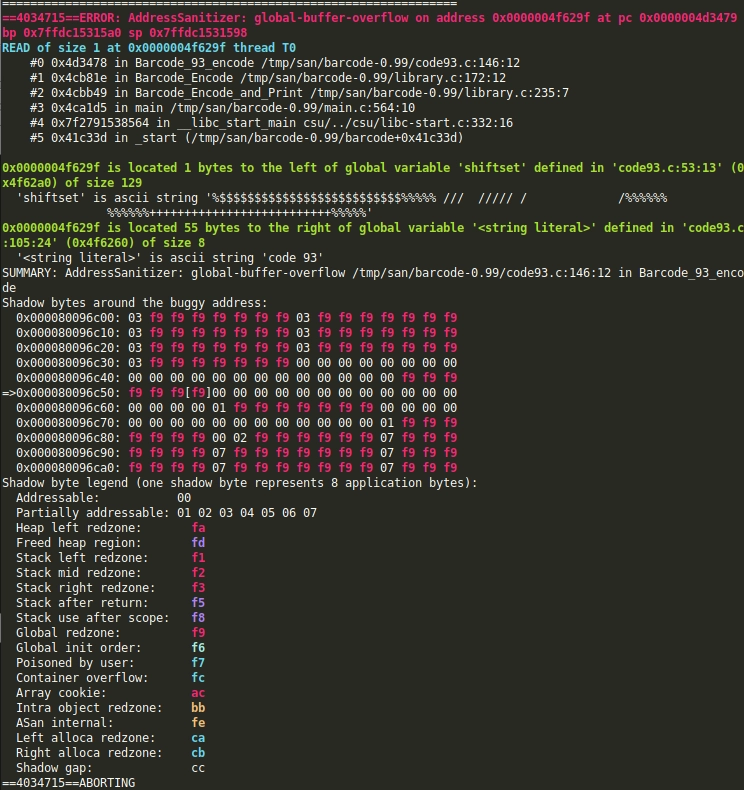
Task: Click "55 bytes to the right" green line
Action: tap(372, 235)
